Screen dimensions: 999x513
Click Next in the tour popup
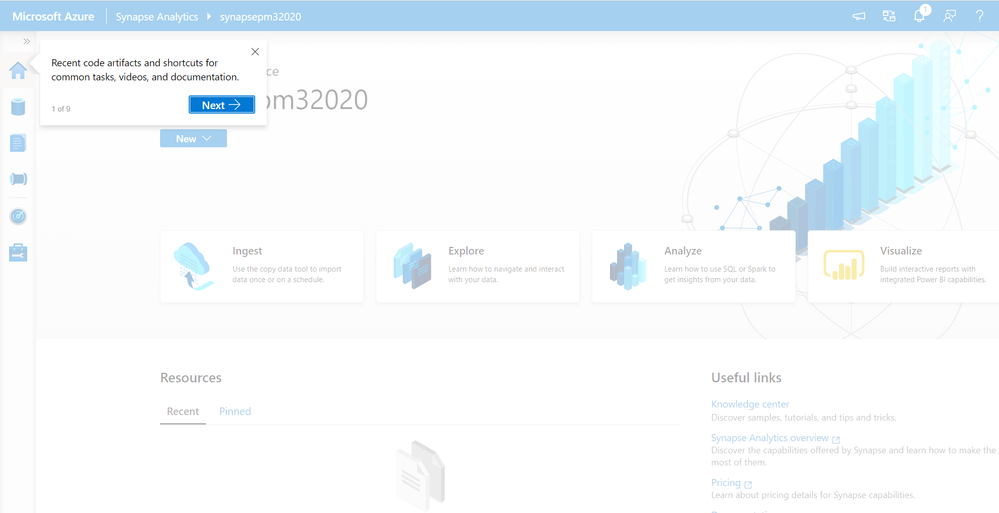point(222,105)
